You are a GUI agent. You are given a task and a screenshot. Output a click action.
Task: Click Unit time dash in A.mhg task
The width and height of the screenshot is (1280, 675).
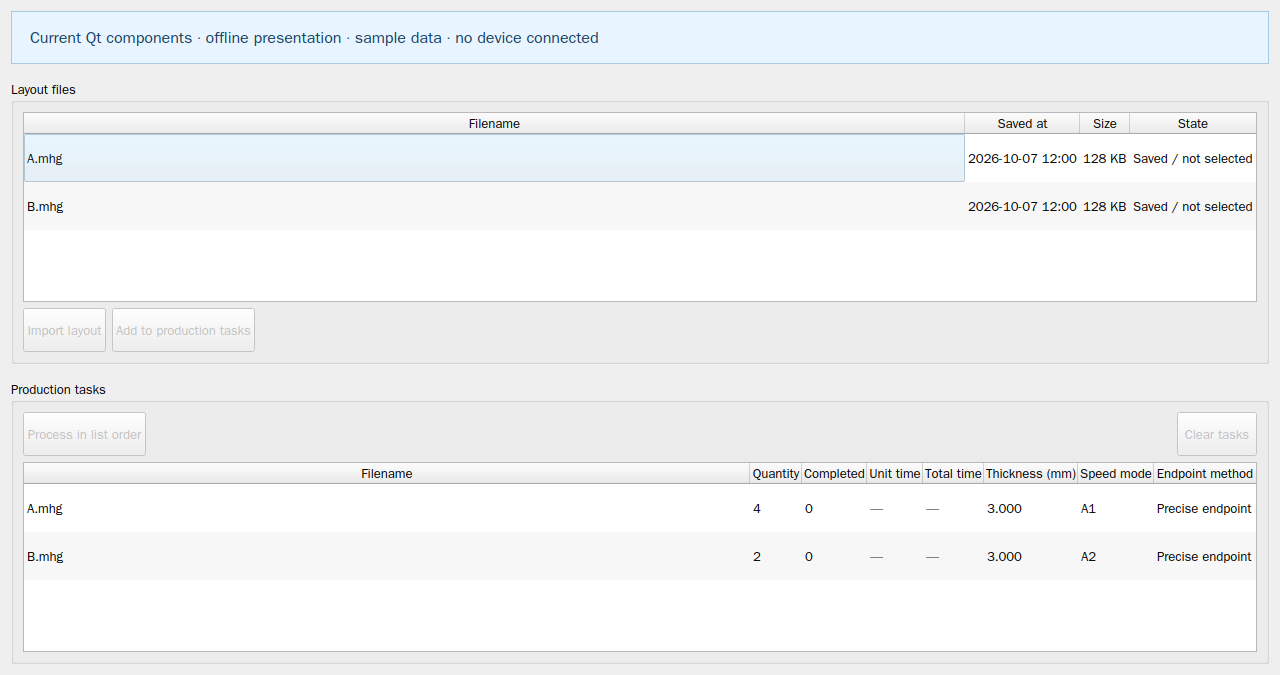click(894, 508)
